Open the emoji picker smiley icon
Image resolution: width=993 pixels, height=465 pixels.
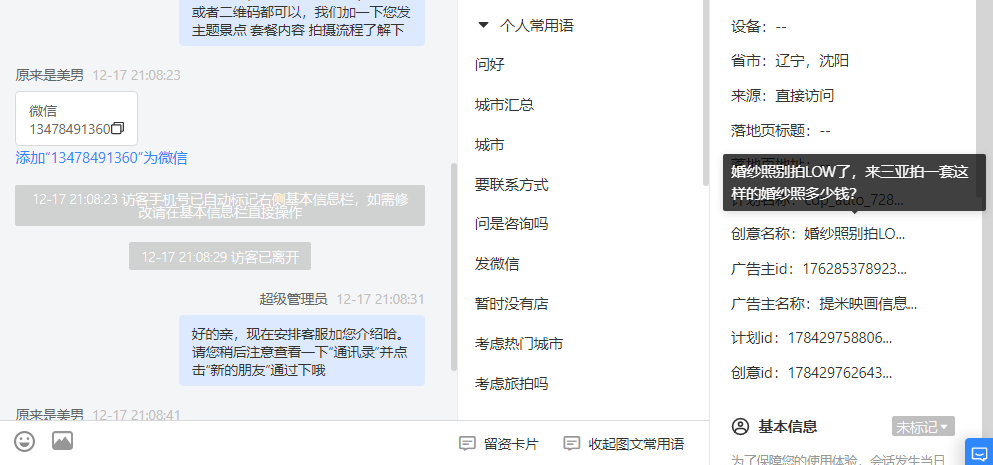[25, 441]
